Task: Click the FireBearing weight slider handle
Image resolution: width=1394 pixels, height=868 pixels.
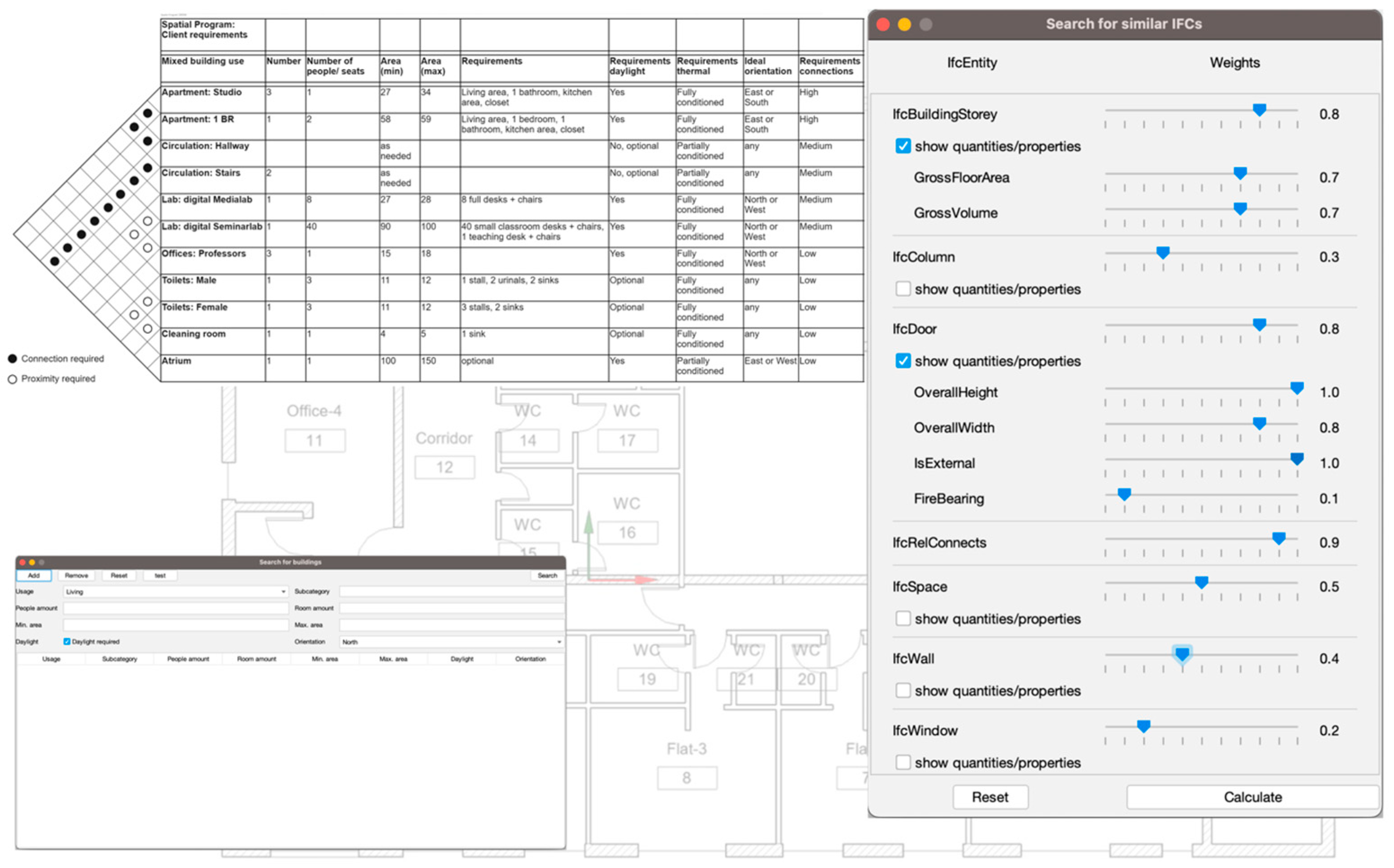Action: [x=1124, y=494]
